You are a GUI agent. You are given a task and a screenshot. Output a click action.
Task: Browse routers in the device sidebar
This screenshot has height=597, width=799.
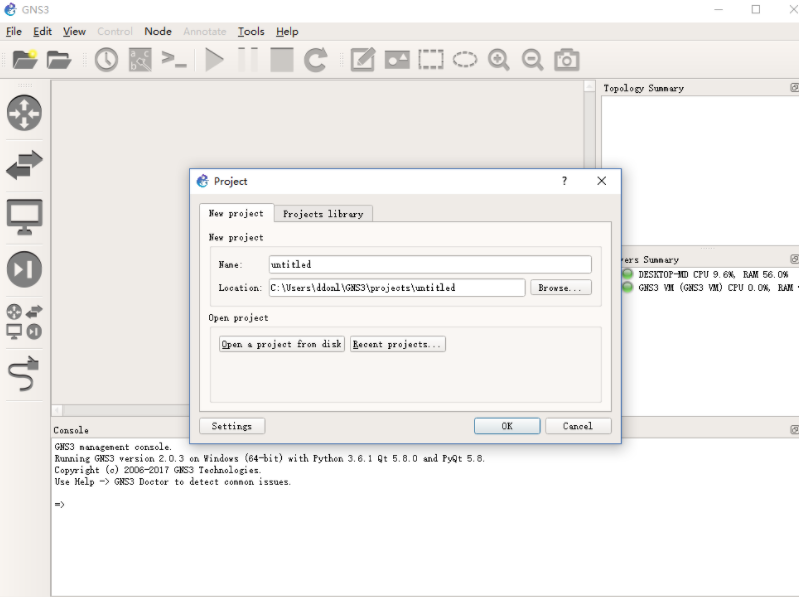(x=24, y=113)
